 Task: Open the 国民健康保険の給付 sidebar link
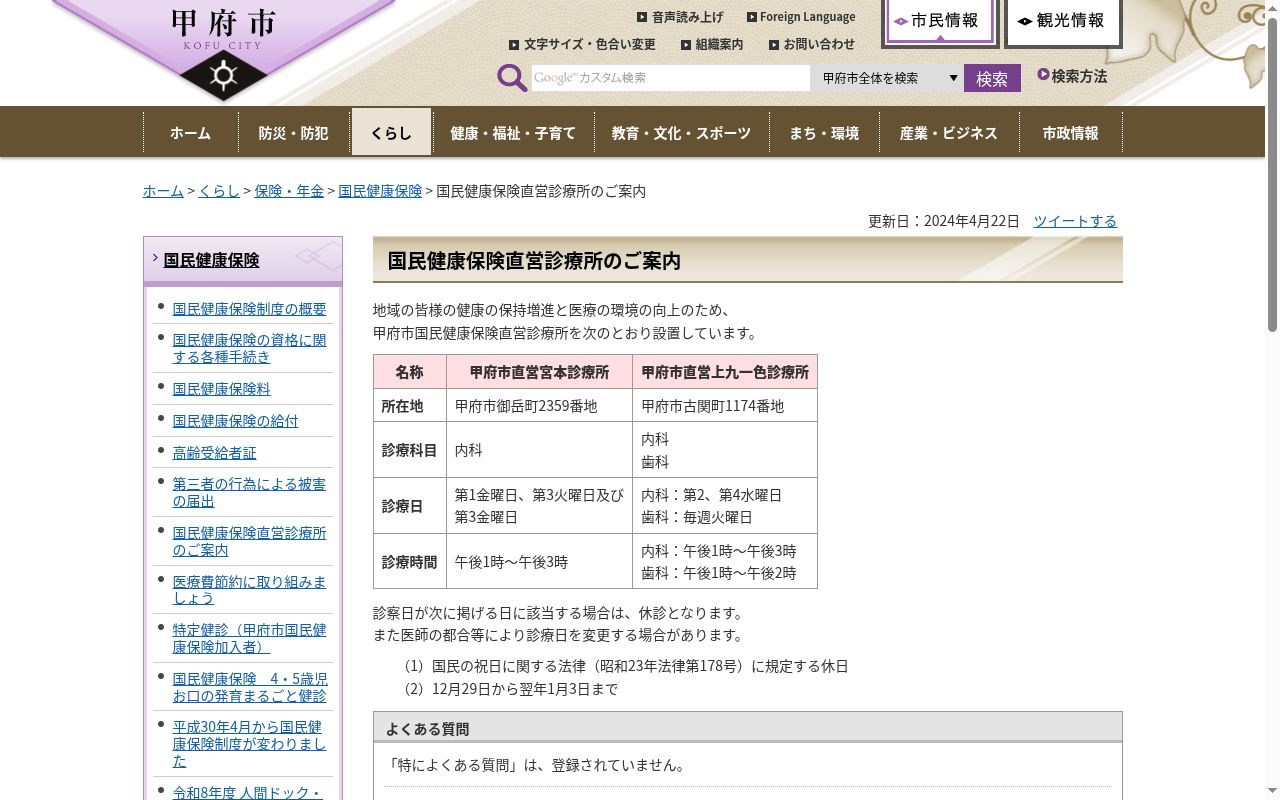pyautogui.click(x=235, y=421)
